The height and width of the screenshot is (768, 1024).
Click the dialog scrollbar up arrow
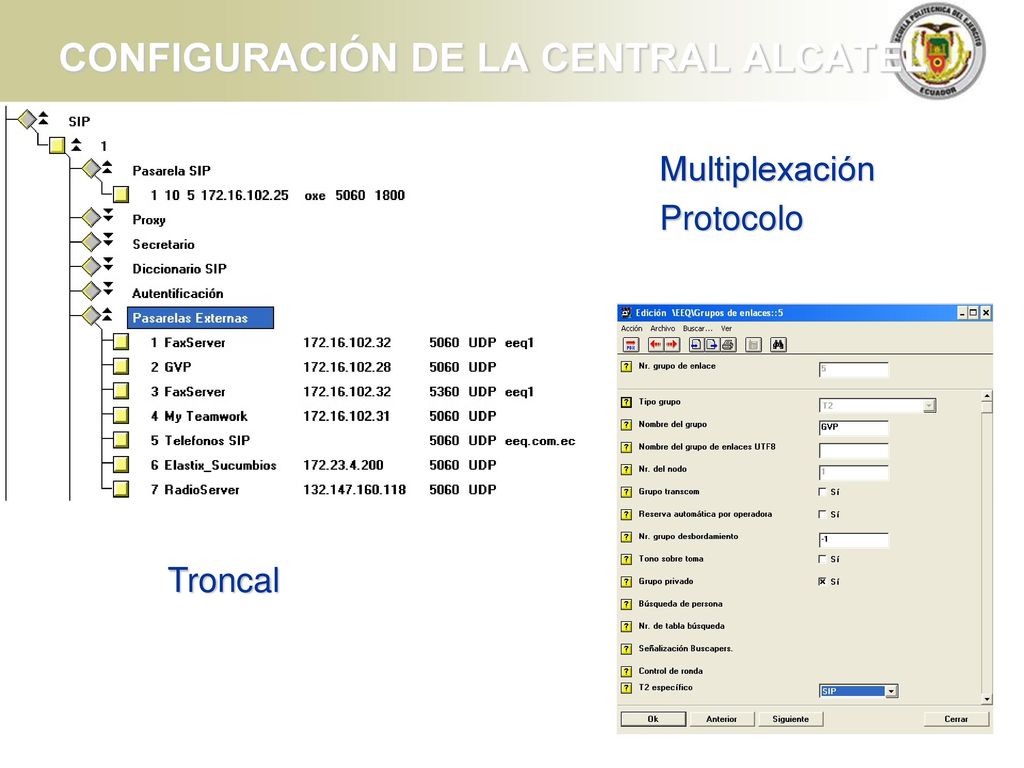pyautogui.click(x=987, y=396)
